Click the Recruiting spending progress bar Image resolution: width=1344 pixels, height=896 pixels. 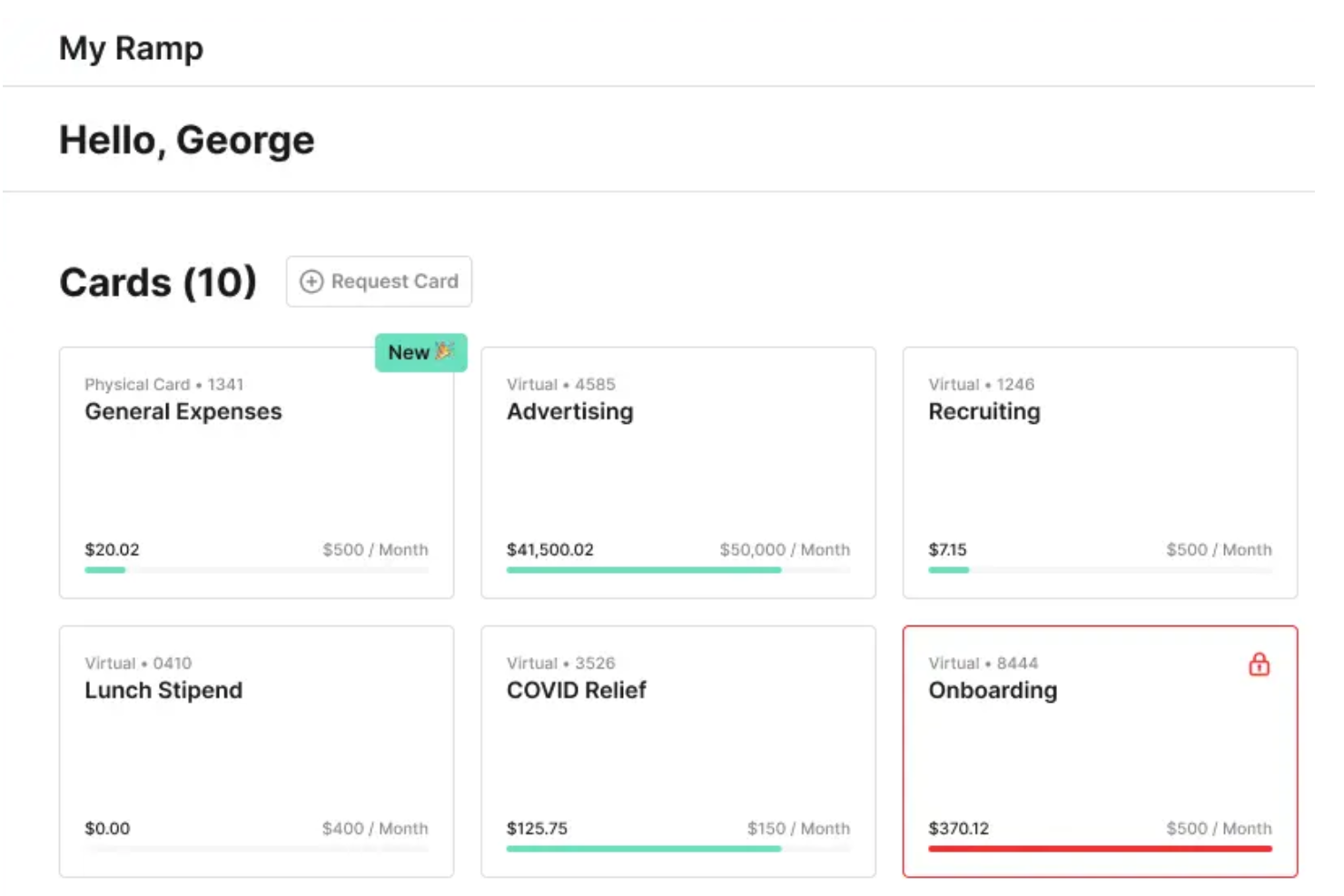pos(1100,570)
